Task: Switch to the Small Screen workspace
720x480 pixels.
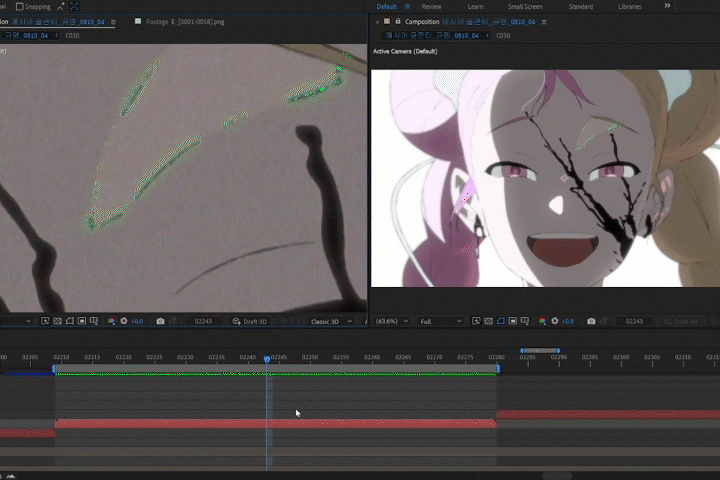Action: pyautogui.click(x=525, y=6)
